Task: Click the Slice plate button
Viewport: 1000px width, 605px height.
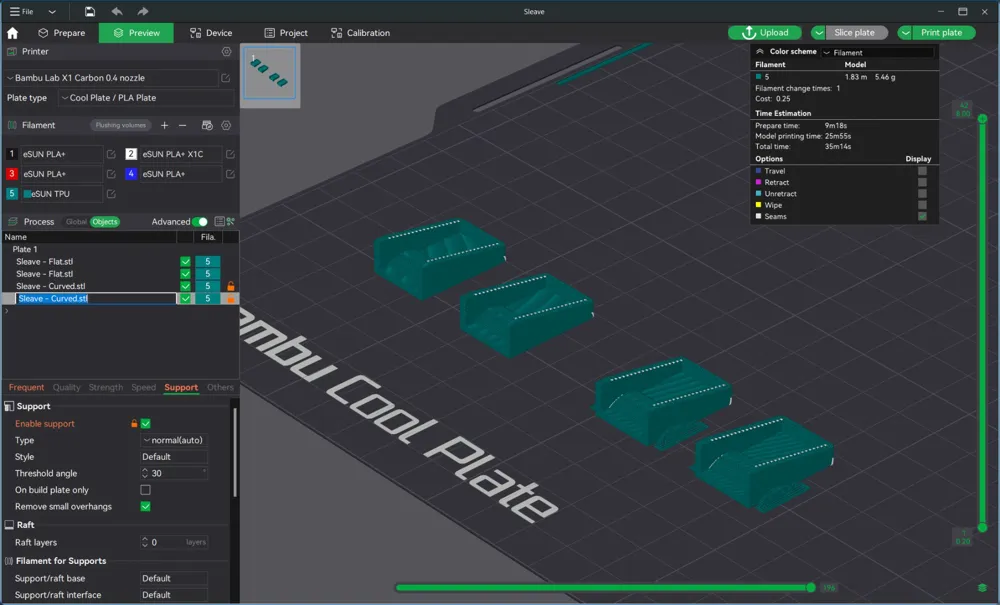Action: point(857,33)
